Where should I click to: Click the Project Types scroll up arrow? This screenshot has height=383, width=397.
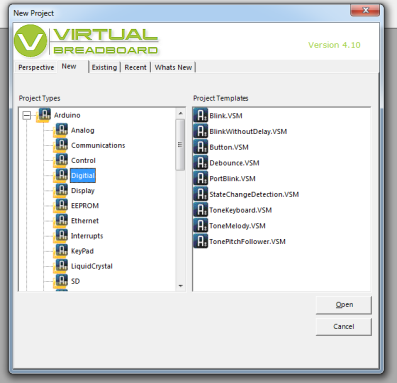[x=180, y=113]
